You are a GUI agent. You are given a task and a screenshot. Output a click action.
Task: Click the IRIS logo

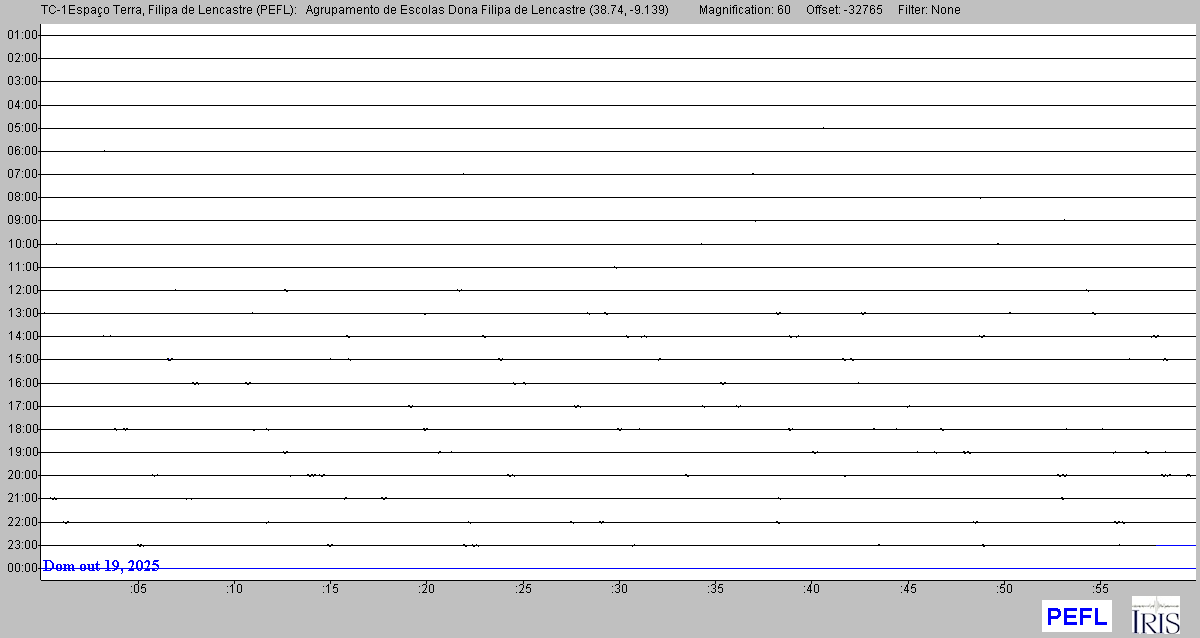pos(1155,615)
